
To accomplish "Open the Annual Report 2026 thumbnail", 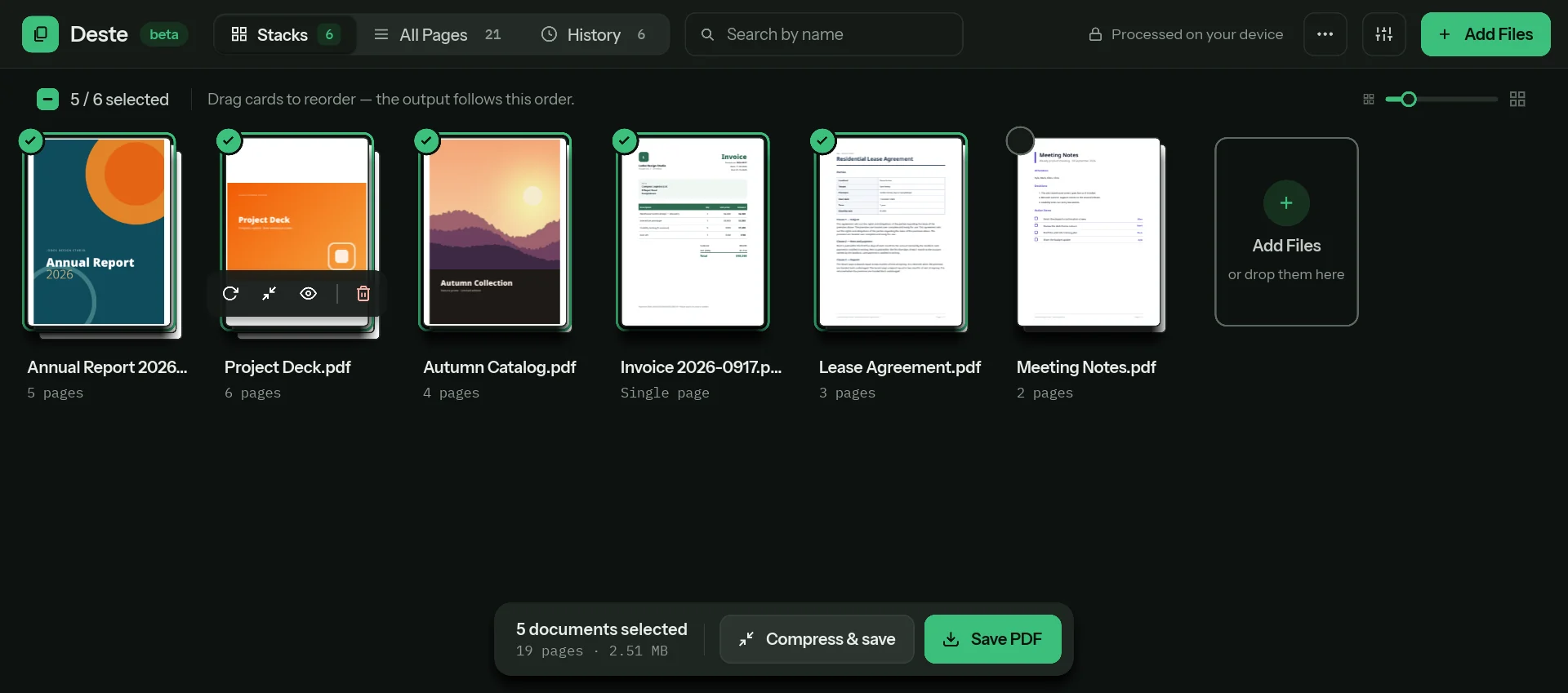I will pyautogui.click(x=100, y=232).
